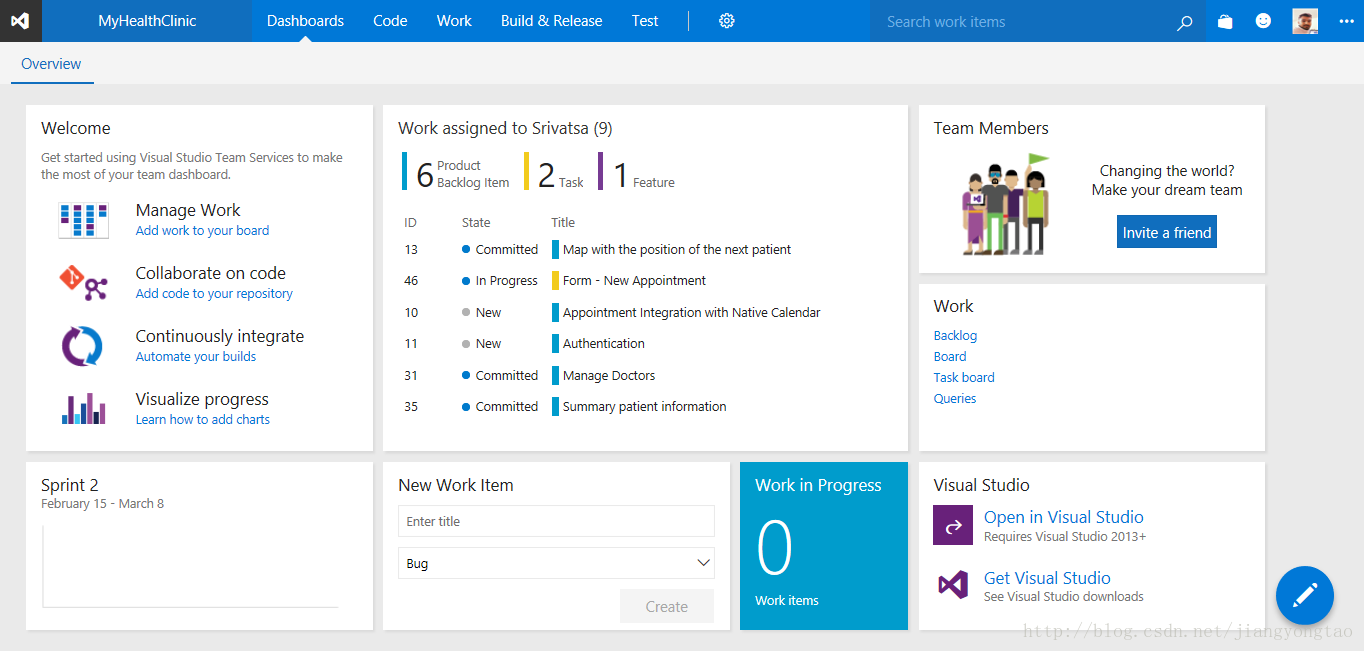Click the Manage Work board icon
The image size is (1364, 651).
(x=83, y=220)
